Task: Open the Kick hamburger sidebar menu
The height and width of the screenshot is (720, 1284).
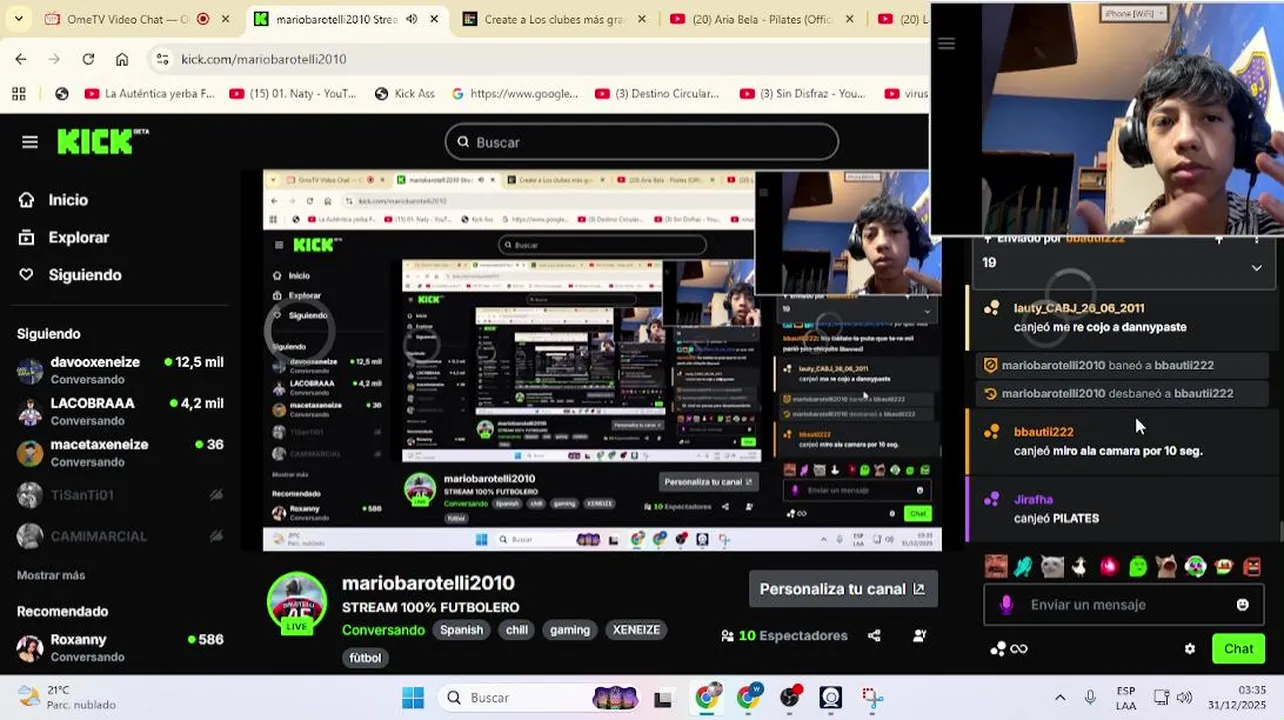Action: (x=30, y=142)
